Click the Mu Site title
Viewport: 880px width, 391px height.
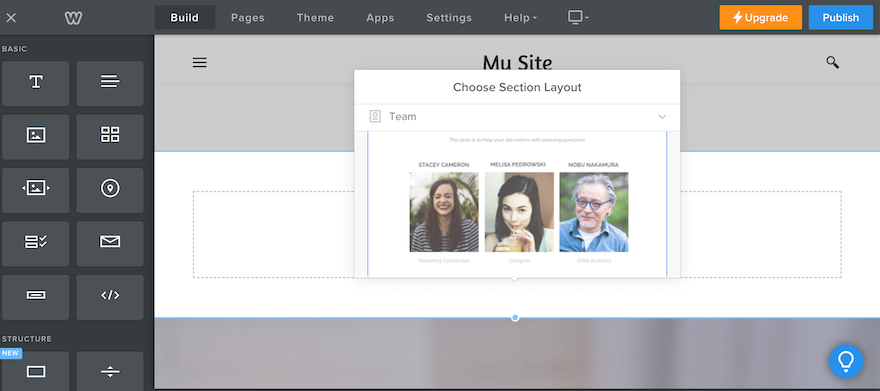(517, 62)
